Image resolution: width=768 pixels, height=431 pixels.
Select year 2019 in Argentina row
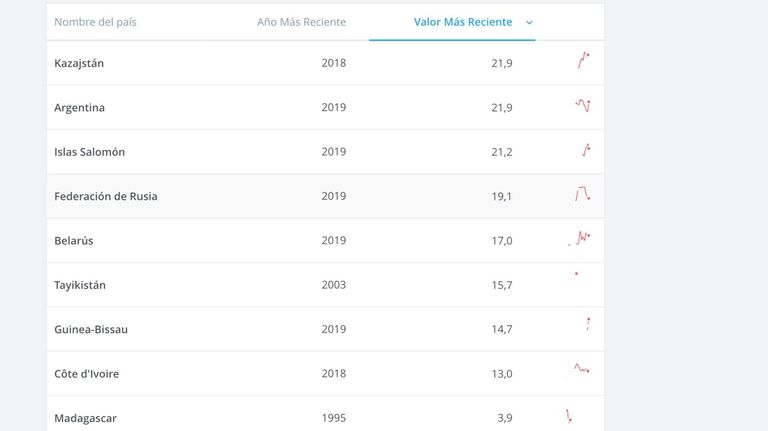point(334,108)
